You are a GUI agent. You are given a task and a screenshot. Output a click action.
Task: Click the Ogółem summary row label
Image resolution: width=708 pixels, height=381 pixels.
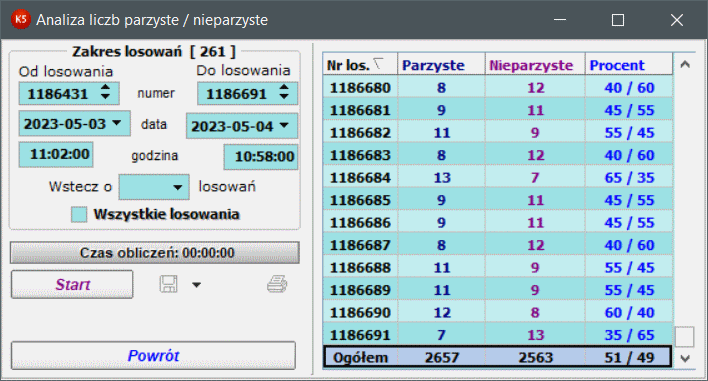[x=360, y=358]
